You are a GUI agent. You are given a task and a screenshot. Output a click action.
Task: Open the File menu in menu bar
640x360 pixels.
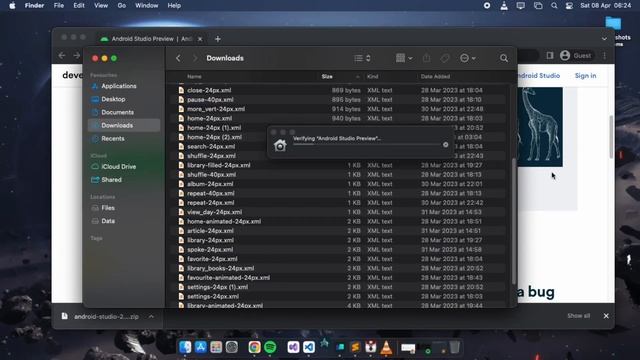tap(59, 6)
